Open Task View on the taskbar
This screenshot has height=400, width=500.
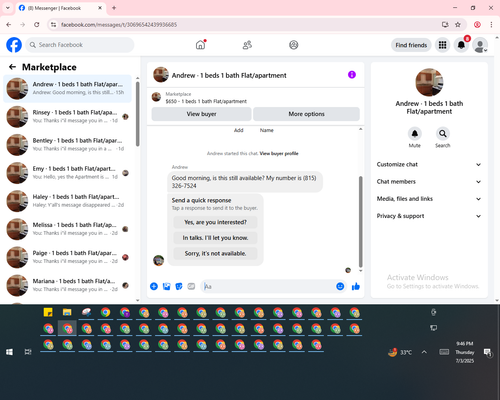[x=28, y=352]
